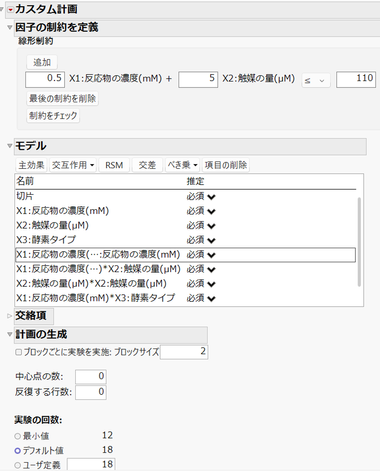The image size is (380, 471).
Task: Edit the 中心点の数 field
Action: pos(91,377)
